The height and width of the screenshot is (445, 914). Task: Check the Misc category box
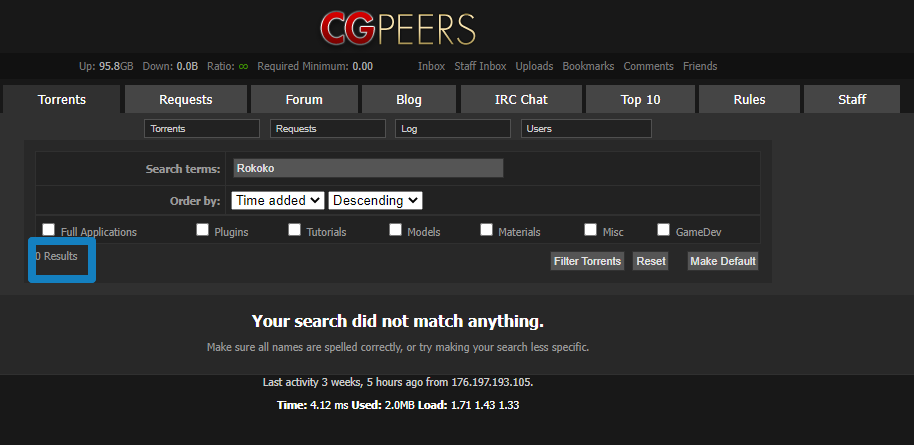click(590, 229)
